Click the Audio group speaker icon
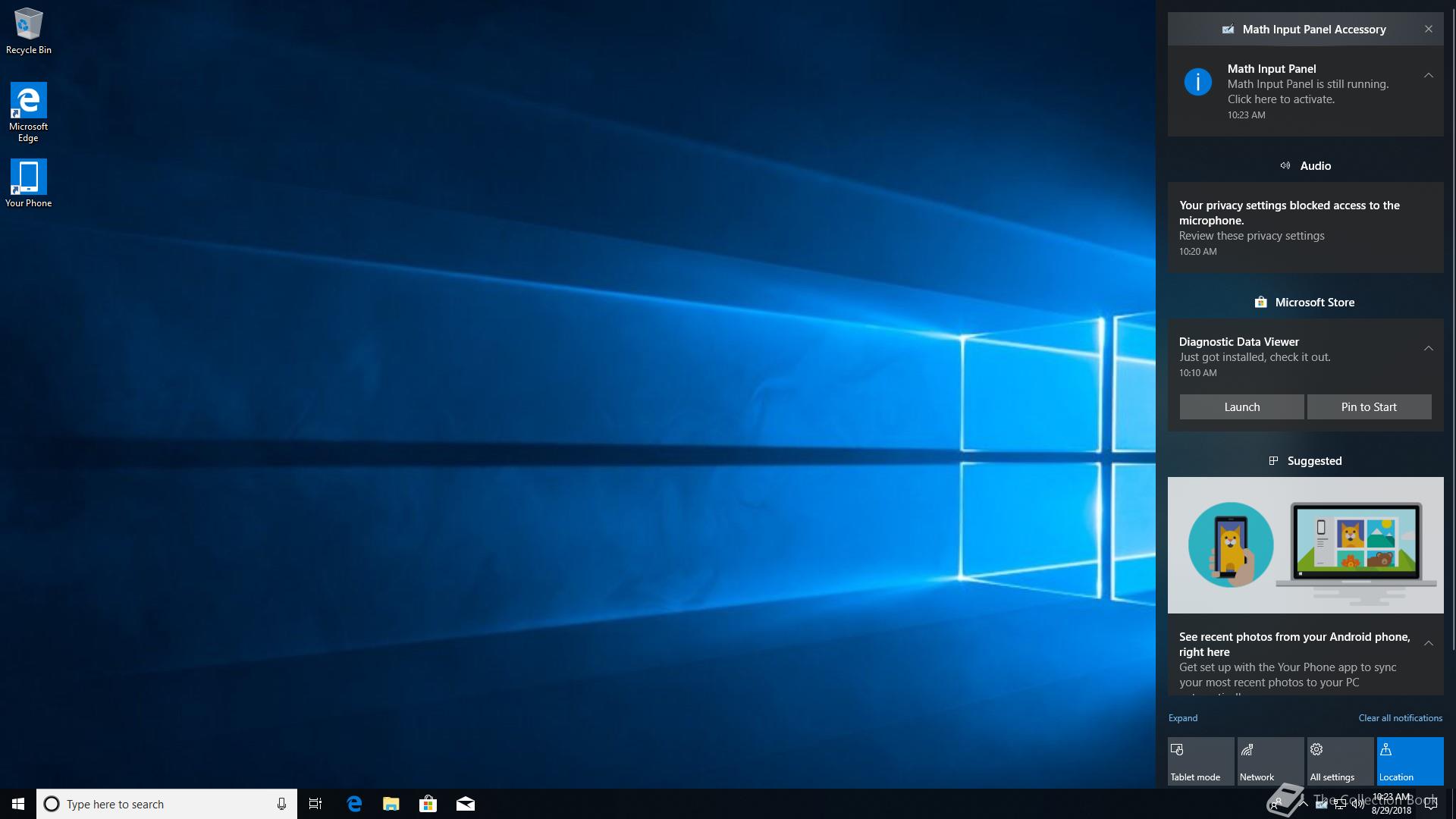The width and height of the screenshot is (1456, 819). (x=1285, y=165)
